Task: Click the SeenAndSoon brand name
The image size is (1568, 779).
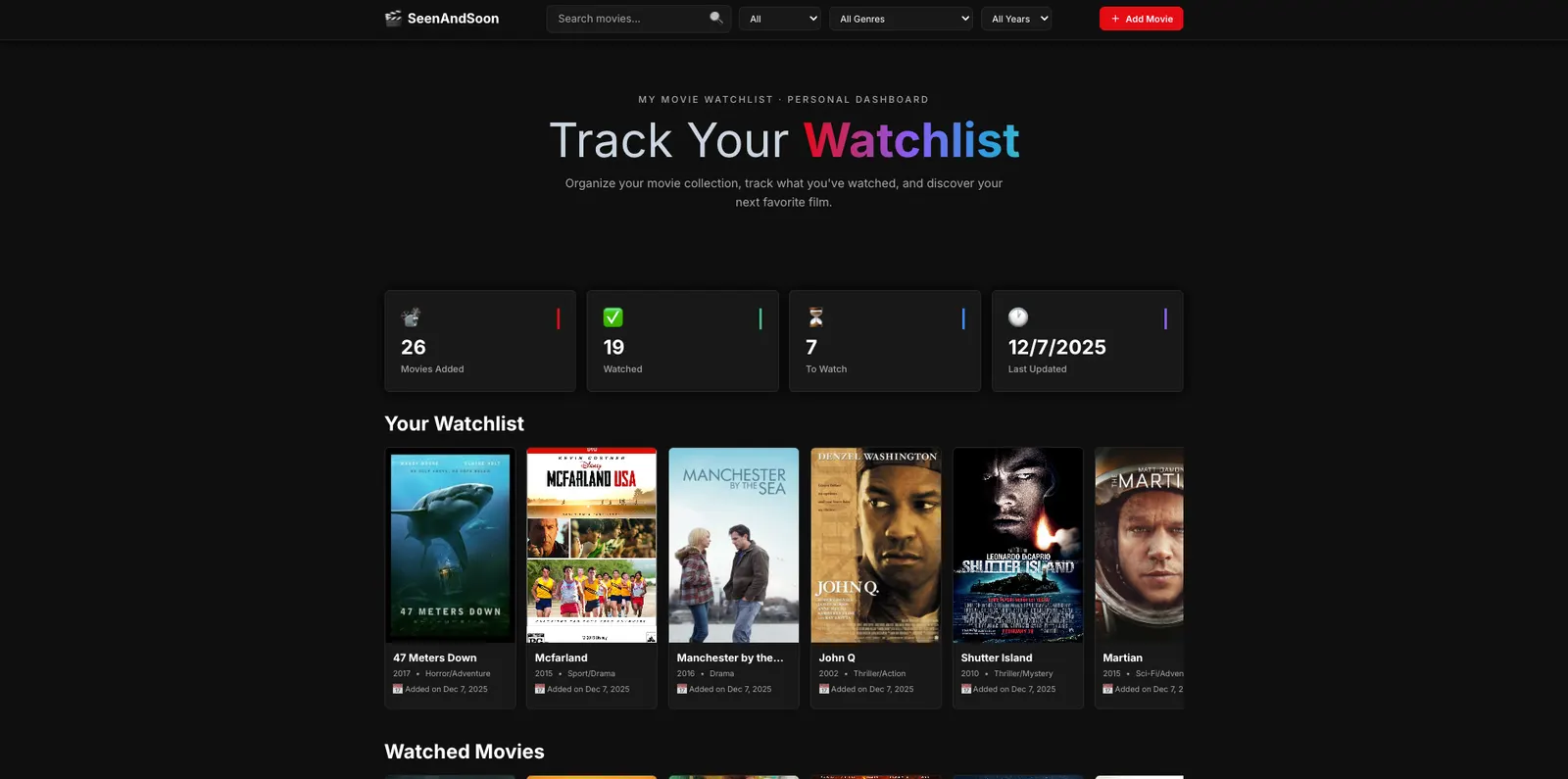Action: click(x=453, y=19)
